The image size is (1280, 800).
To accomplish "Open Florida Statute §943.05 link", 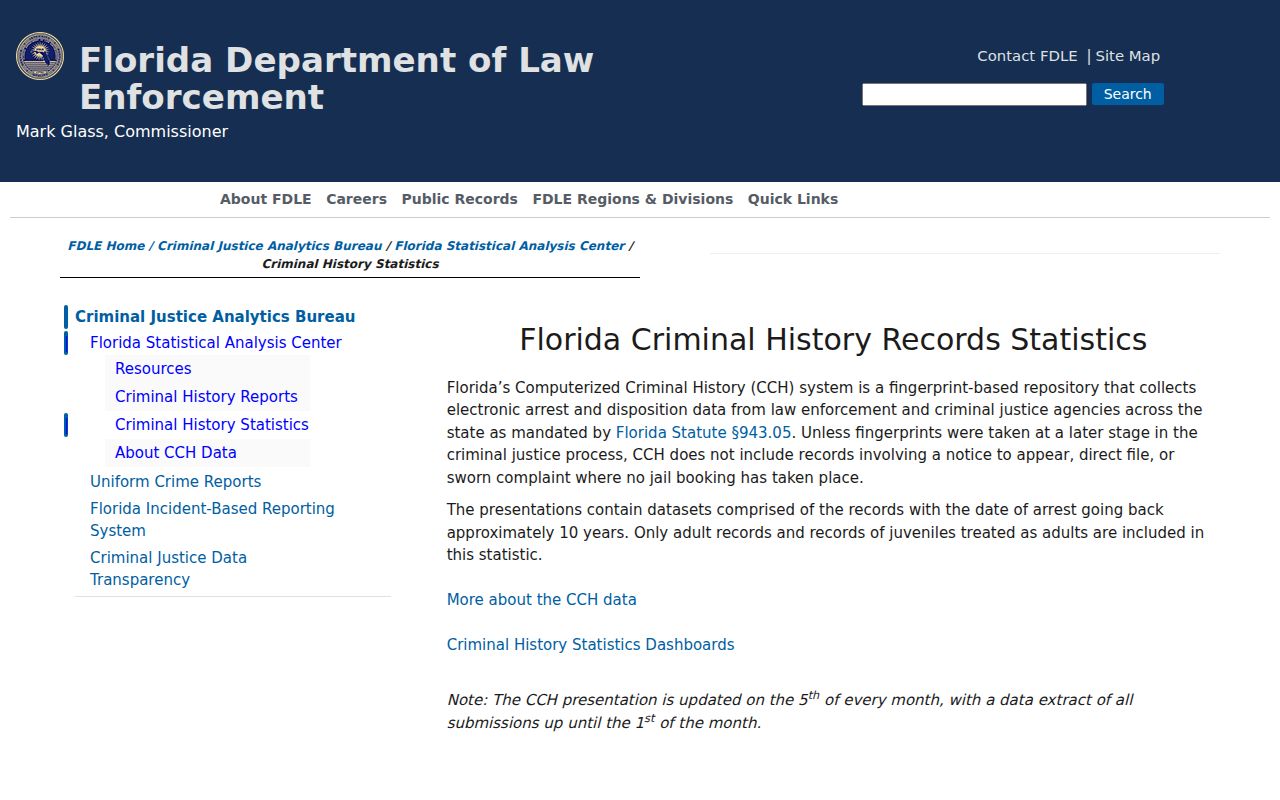I will [x=703, y=433].
